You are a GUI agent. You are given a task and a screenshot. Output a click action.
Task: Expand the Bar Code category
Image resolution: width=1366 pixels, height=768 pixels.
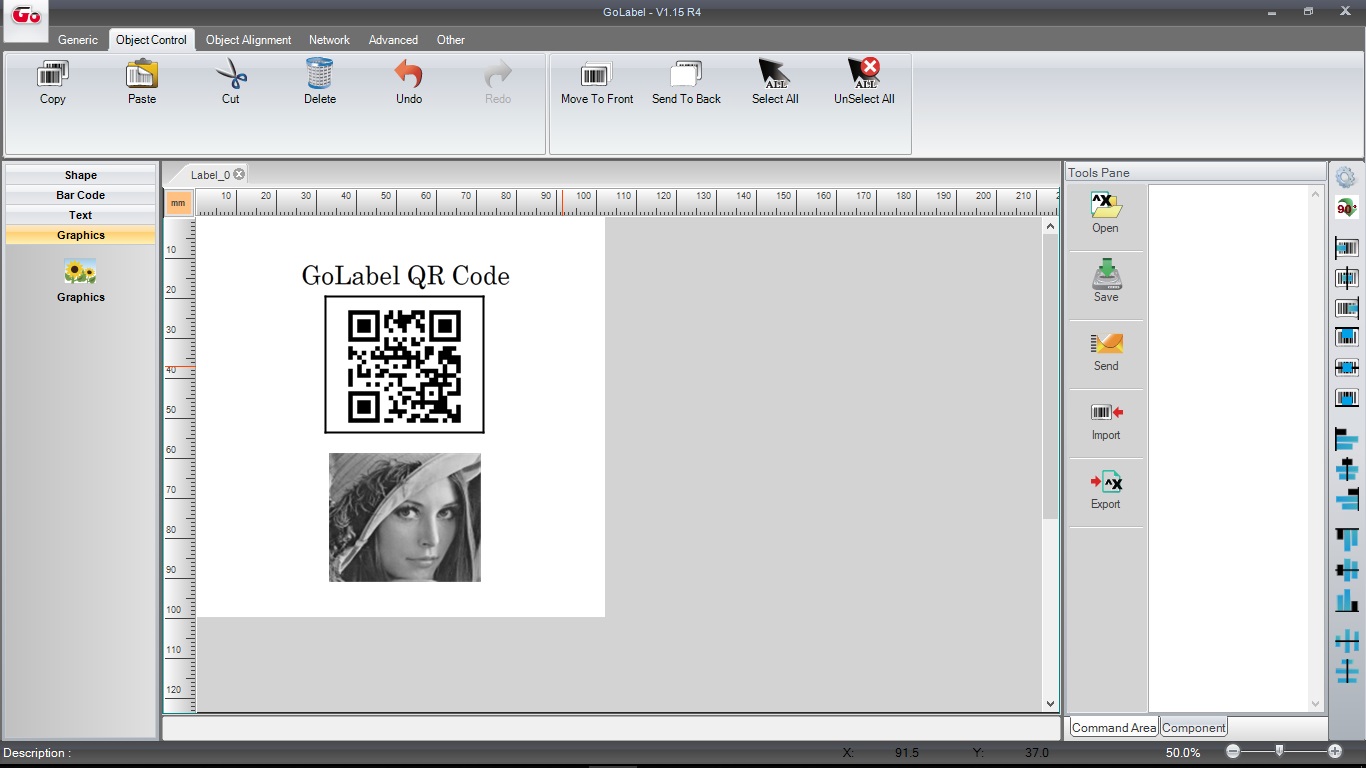coord(81,195)
